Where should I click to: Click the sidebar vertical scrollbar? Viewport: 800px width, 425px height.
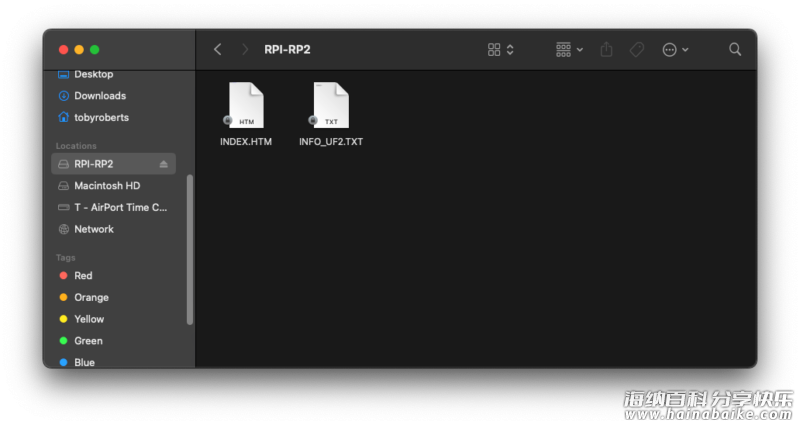pos(190,249)
